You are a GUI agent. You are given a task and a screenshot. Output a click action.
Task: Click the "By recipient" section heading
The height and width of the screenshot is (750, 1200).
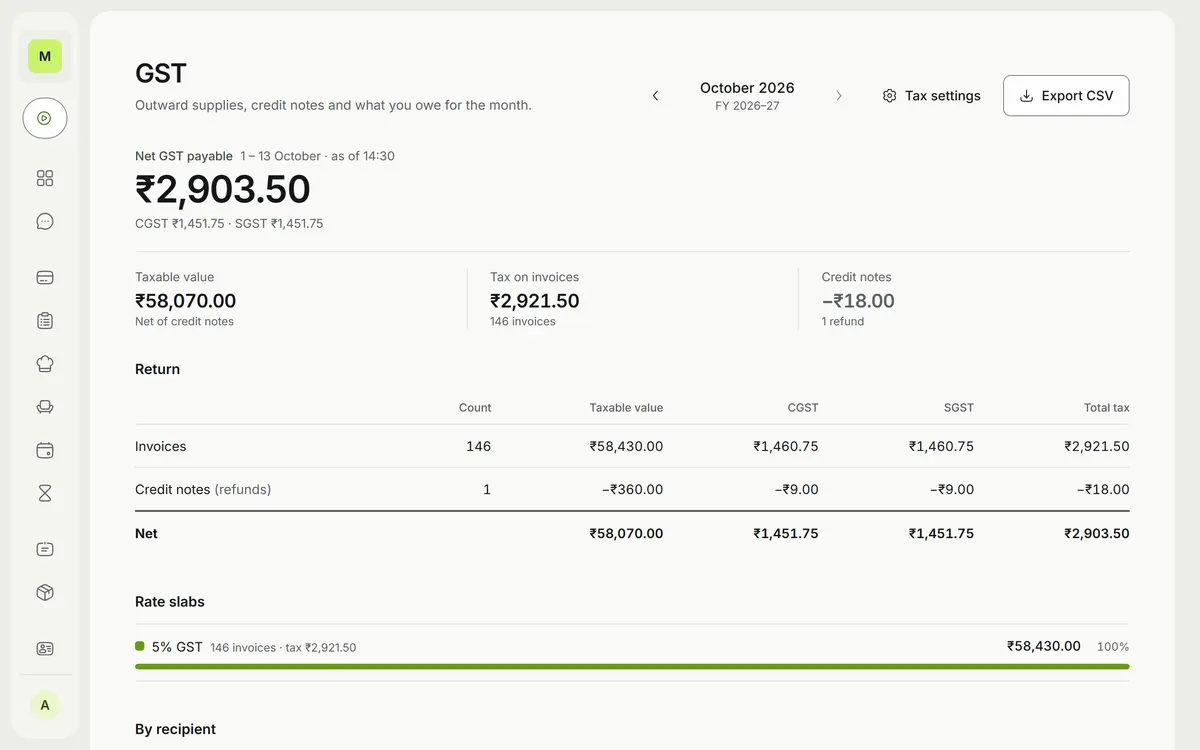tap(176, 729)
